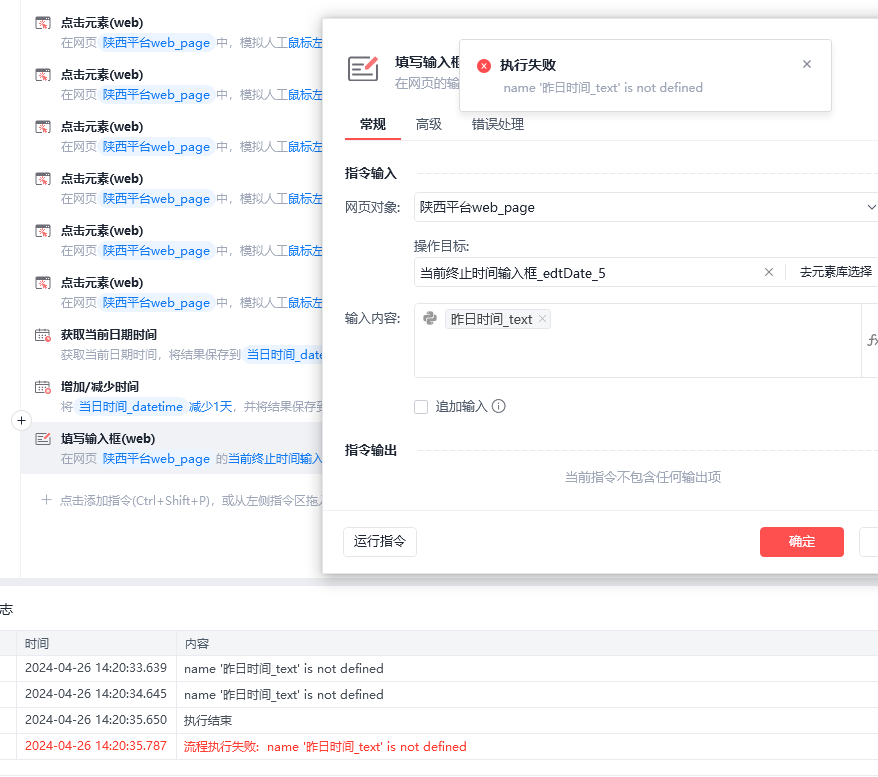This screenshot has height=777, width=878.
Task: Click the 增加/减少时间 calendar icon
Action: click(x=43, y=387)
